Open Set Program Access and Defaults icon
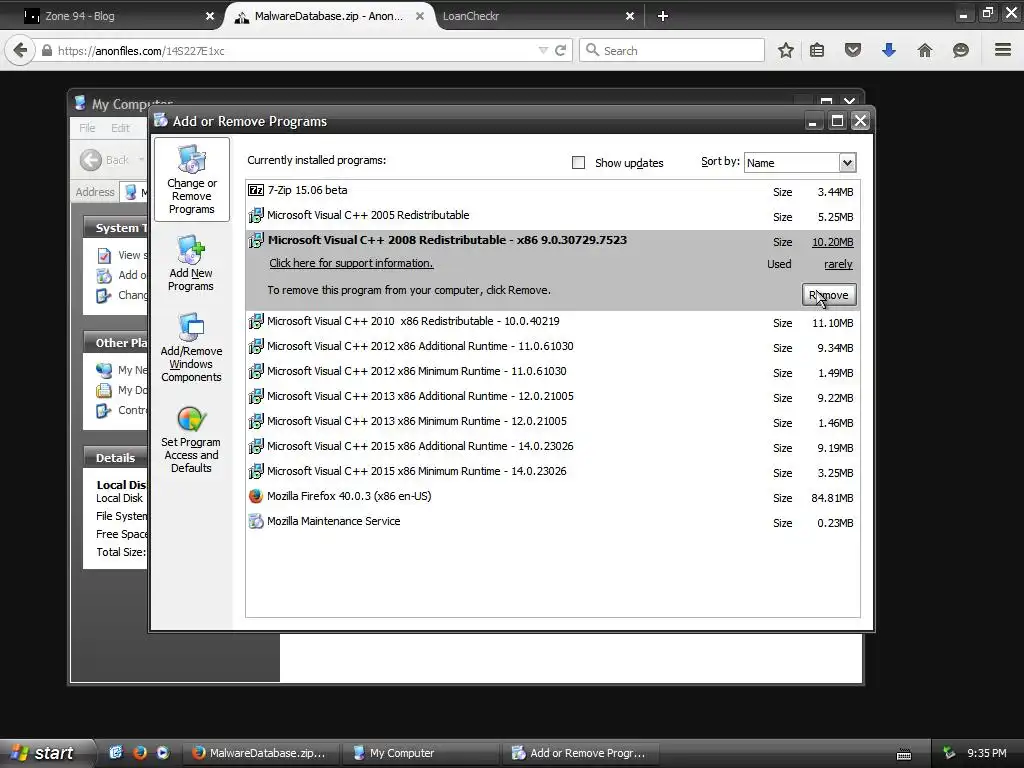The image size is (1024, 768). click(191, 440)
